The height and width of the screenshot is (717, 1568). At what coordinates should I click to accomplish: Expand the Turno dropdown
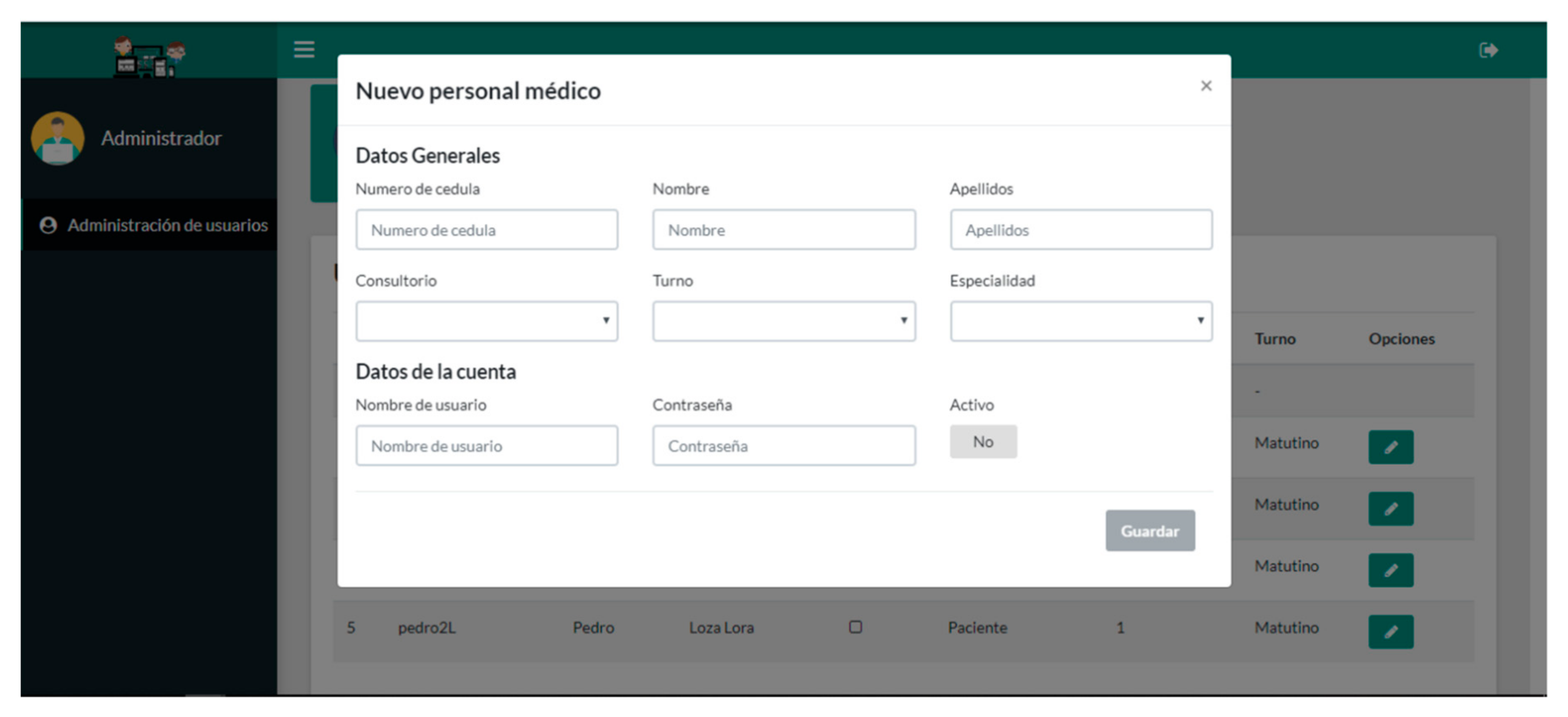coord(783,321)
